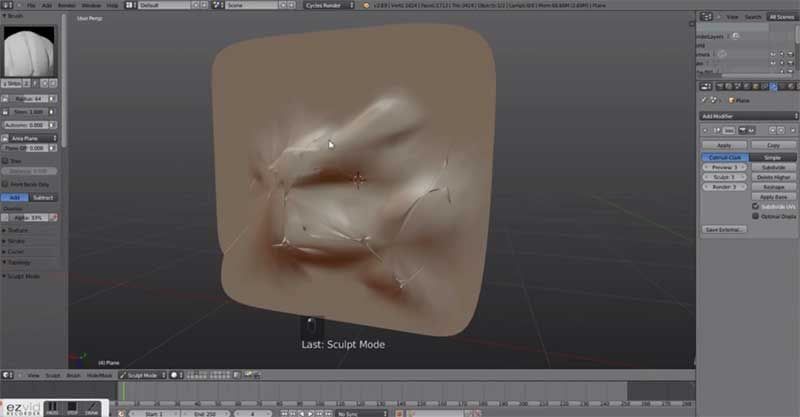Expand the Curve panel

pos(14,252)
